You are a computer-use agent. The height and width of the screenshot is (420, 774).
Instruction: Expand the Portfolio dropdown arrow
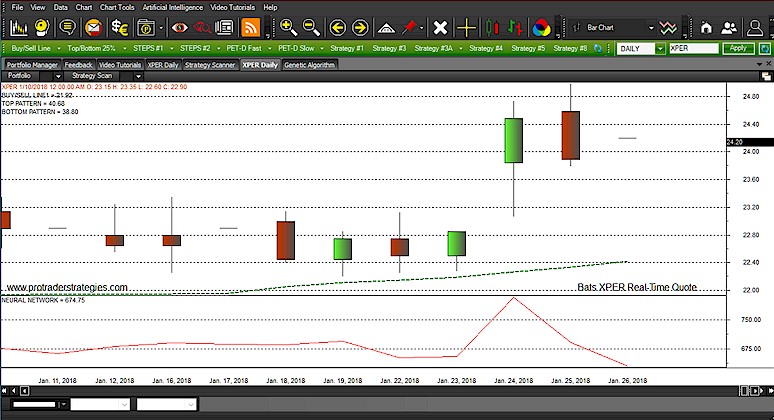click(x=57, y=75)
